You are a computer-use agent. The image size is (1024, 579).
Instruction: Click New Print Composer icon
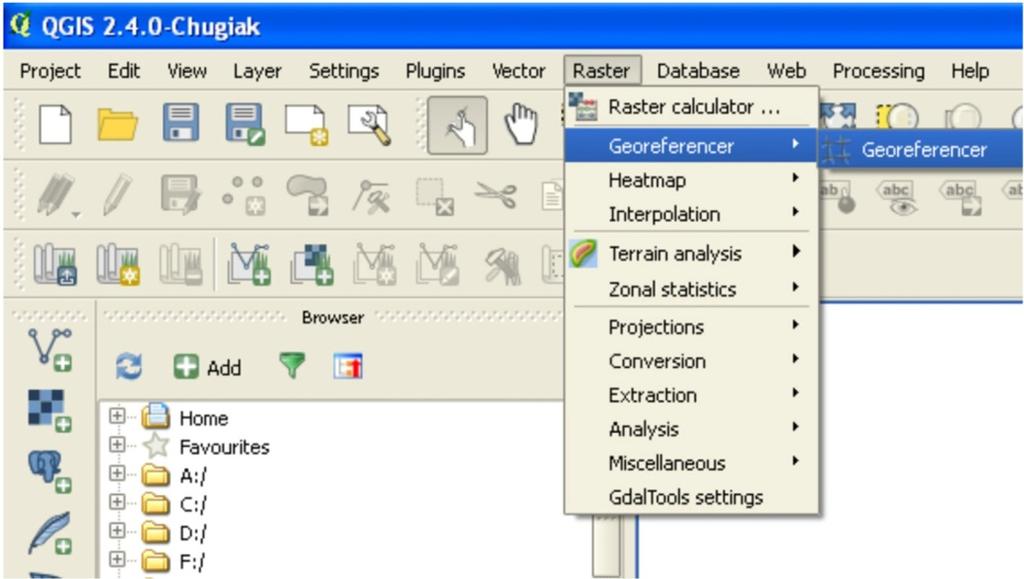point(306,125)
